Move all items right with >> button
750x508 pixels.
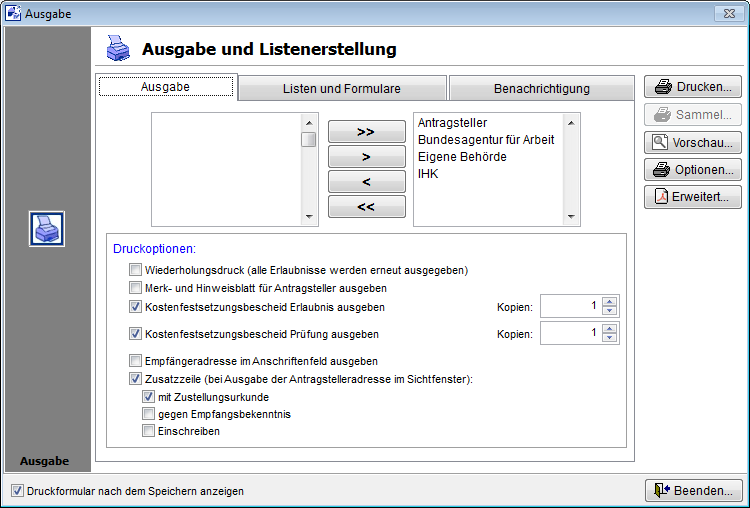click(366, 132)
